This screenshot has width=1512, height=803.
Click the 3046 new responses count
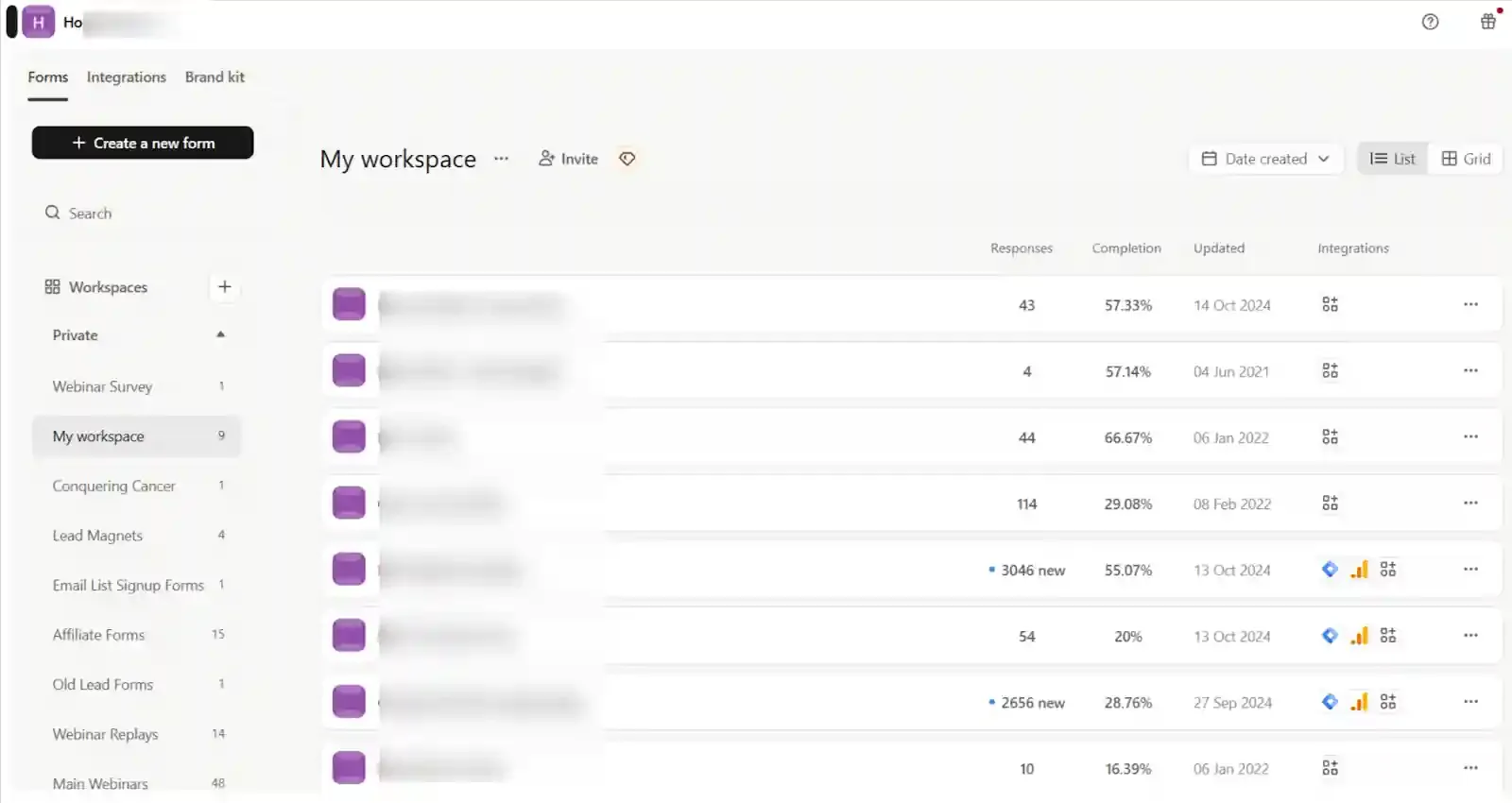pyautogui.click(x=1027, y=571)
